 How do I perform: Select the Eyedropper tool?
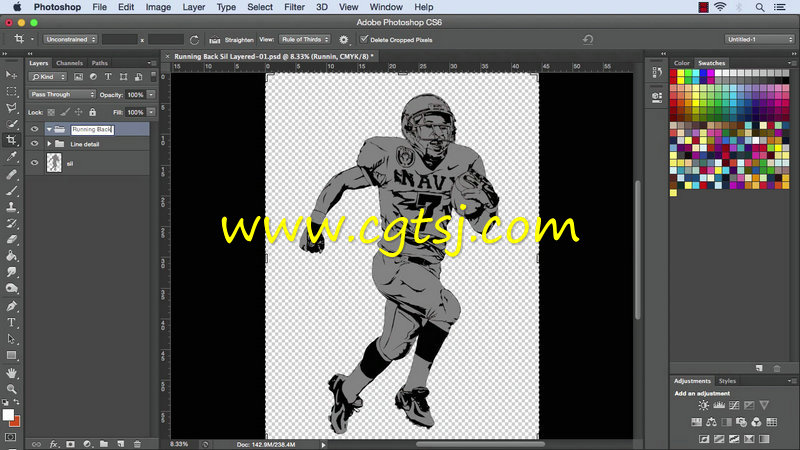pyautogui.click(x=11, y=157)
